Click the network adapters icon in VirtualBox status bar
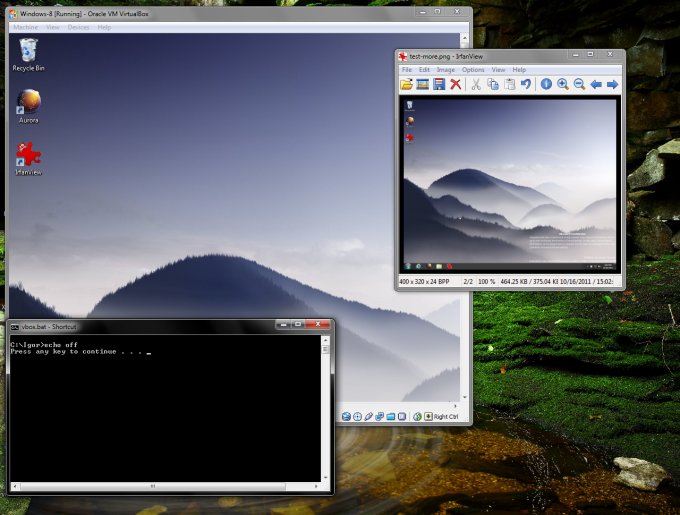This screenshot has height=515, width=680. click(379, 417)
